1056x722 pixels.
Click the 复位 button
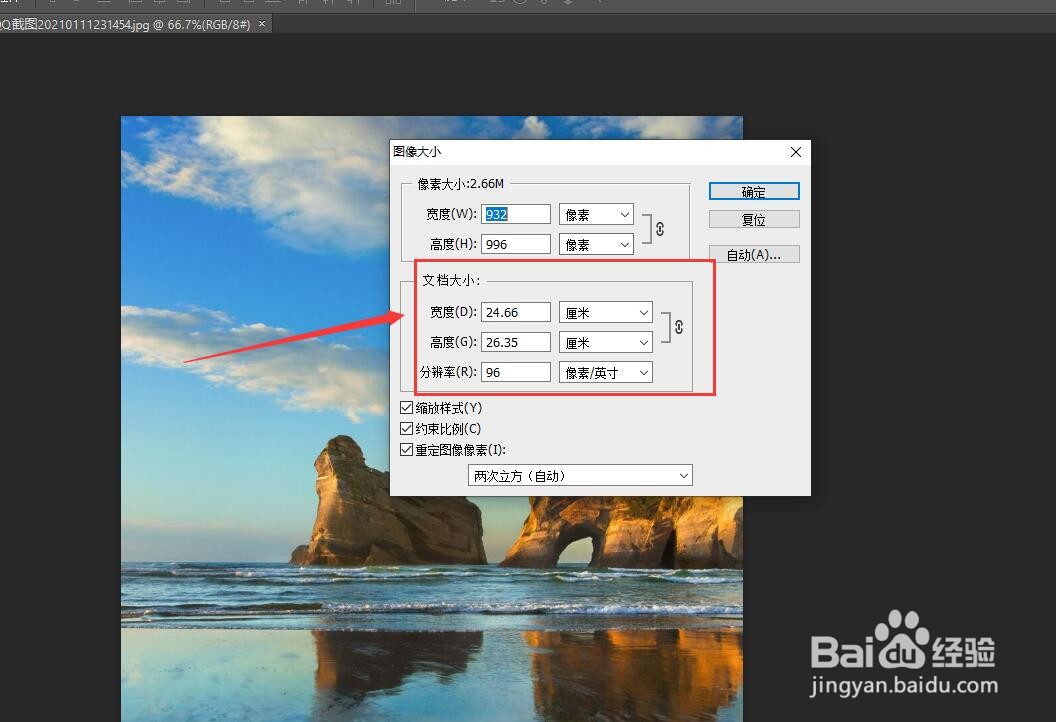click(x=754, y=220)
